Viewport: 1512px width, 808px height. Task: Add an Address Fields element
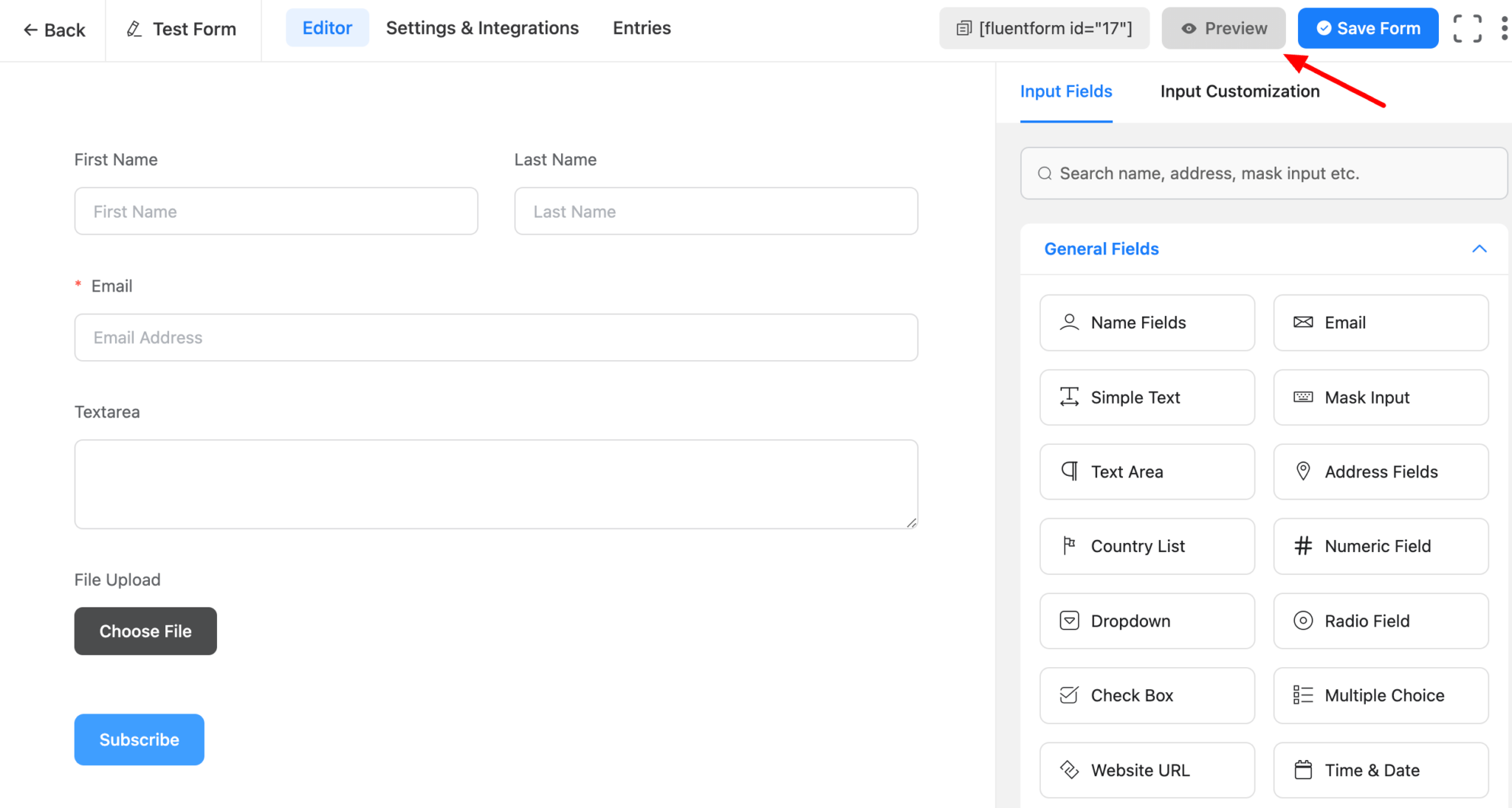pyautogui.click(x=1380, y=472)
